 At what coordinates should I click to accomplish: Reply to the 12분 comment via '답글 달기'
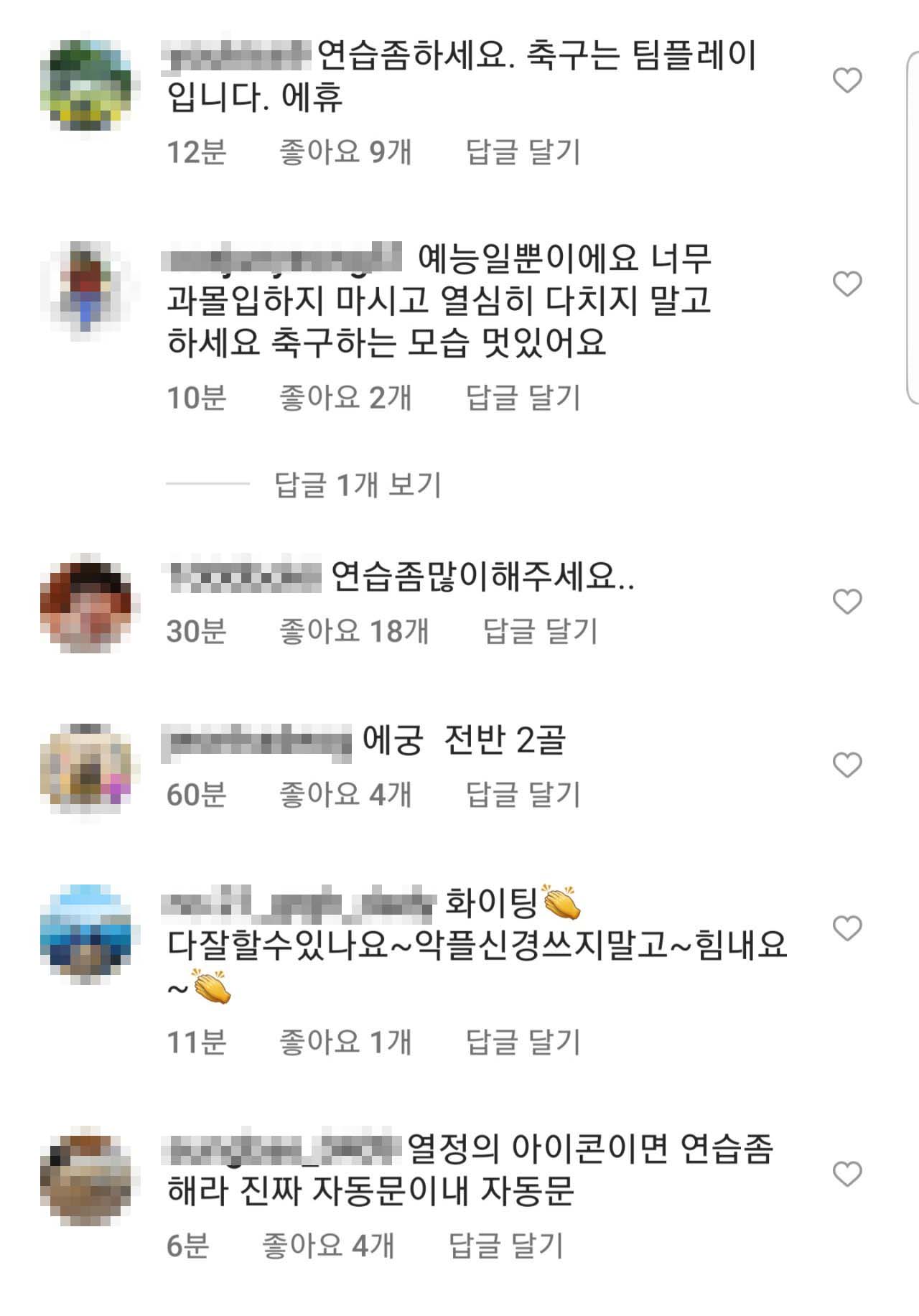(x=523, y=151)
